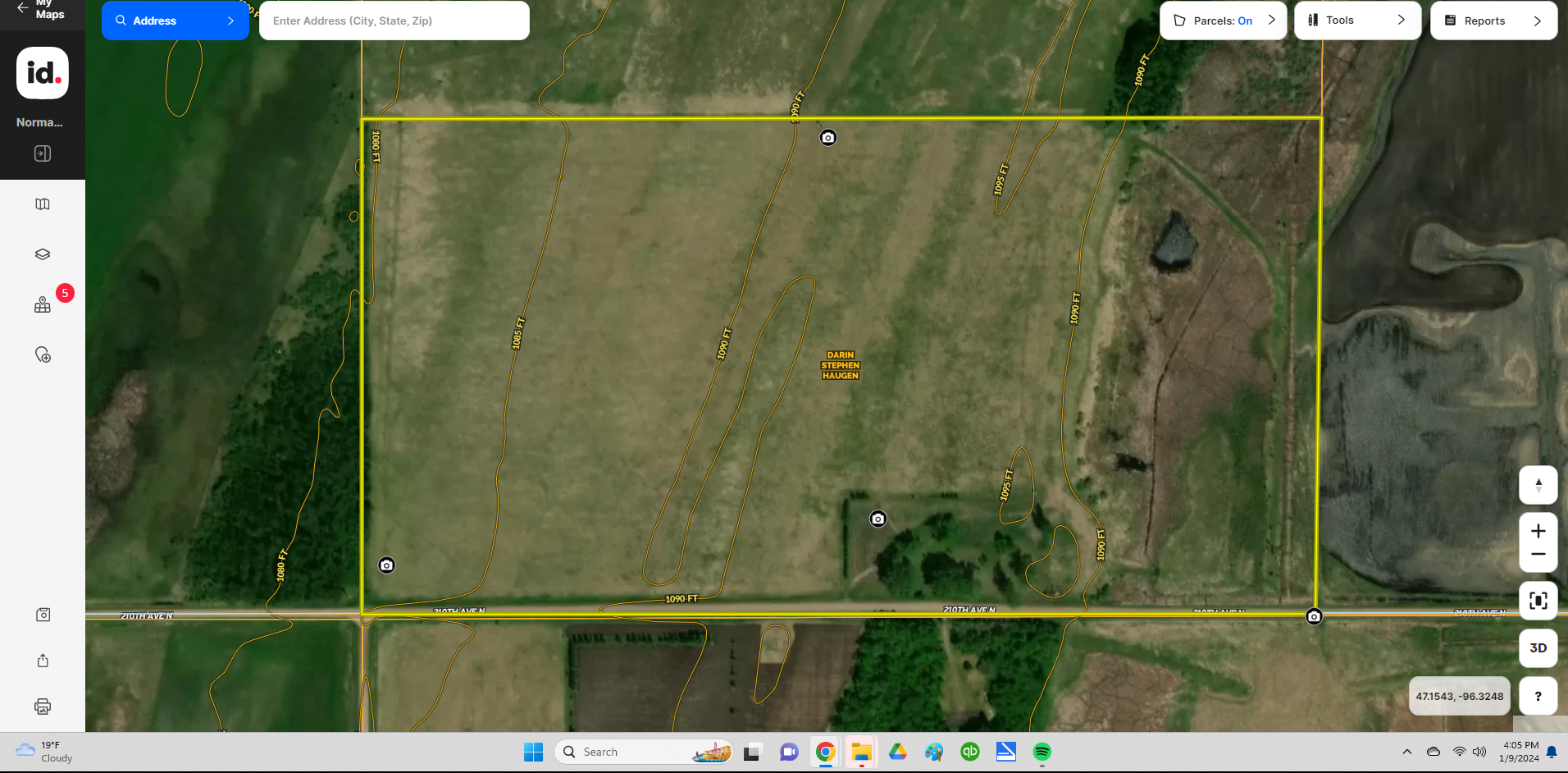Open the Tools dropdown menu
Screen dimensions: 1568x773
(1357, 21)
